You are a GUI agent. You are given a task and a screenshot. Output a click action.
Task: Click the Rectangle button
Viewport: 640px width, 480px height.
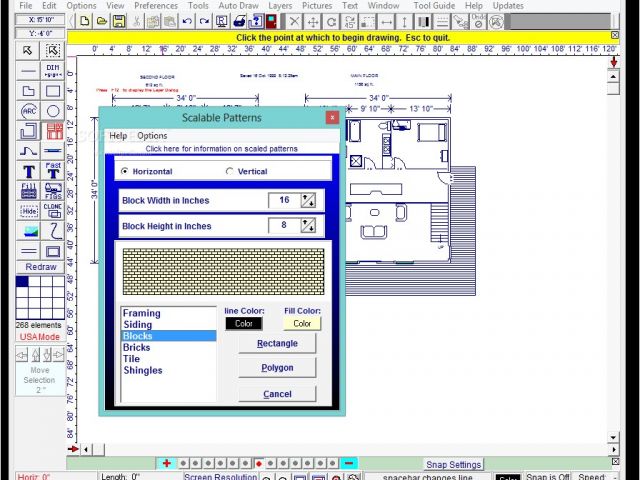(277, 343)
